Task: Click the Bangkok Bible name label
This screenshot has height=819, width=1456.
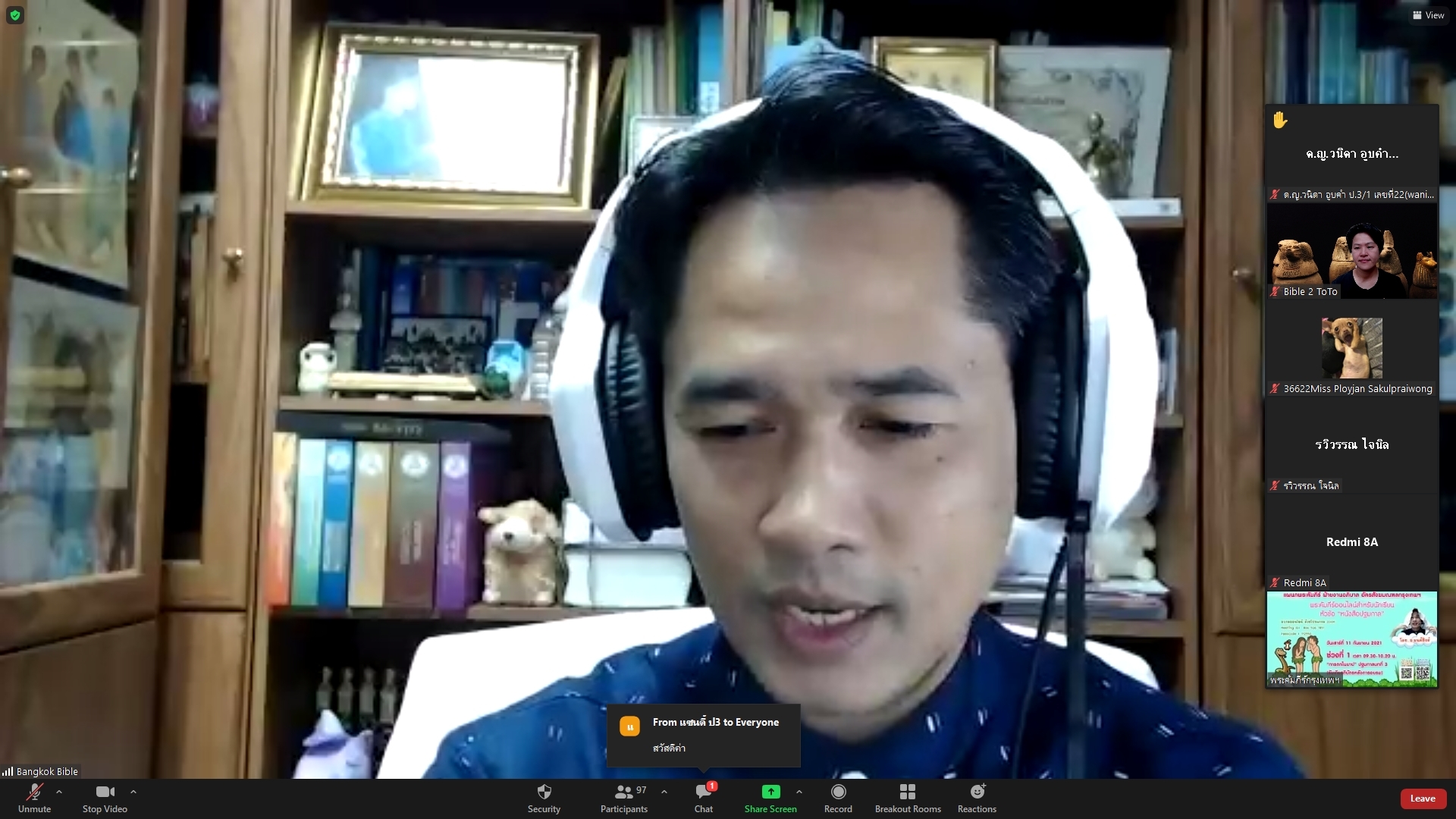Action: [x=47, y=771]
